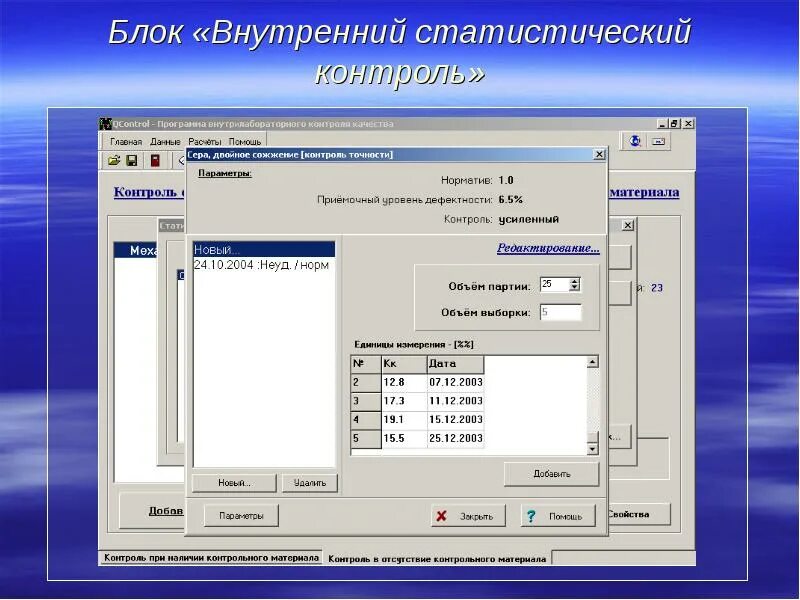This screenshot has width=800, height=600.
Task: Click the table scrollbar down arrow
Action: click(592, 449)
